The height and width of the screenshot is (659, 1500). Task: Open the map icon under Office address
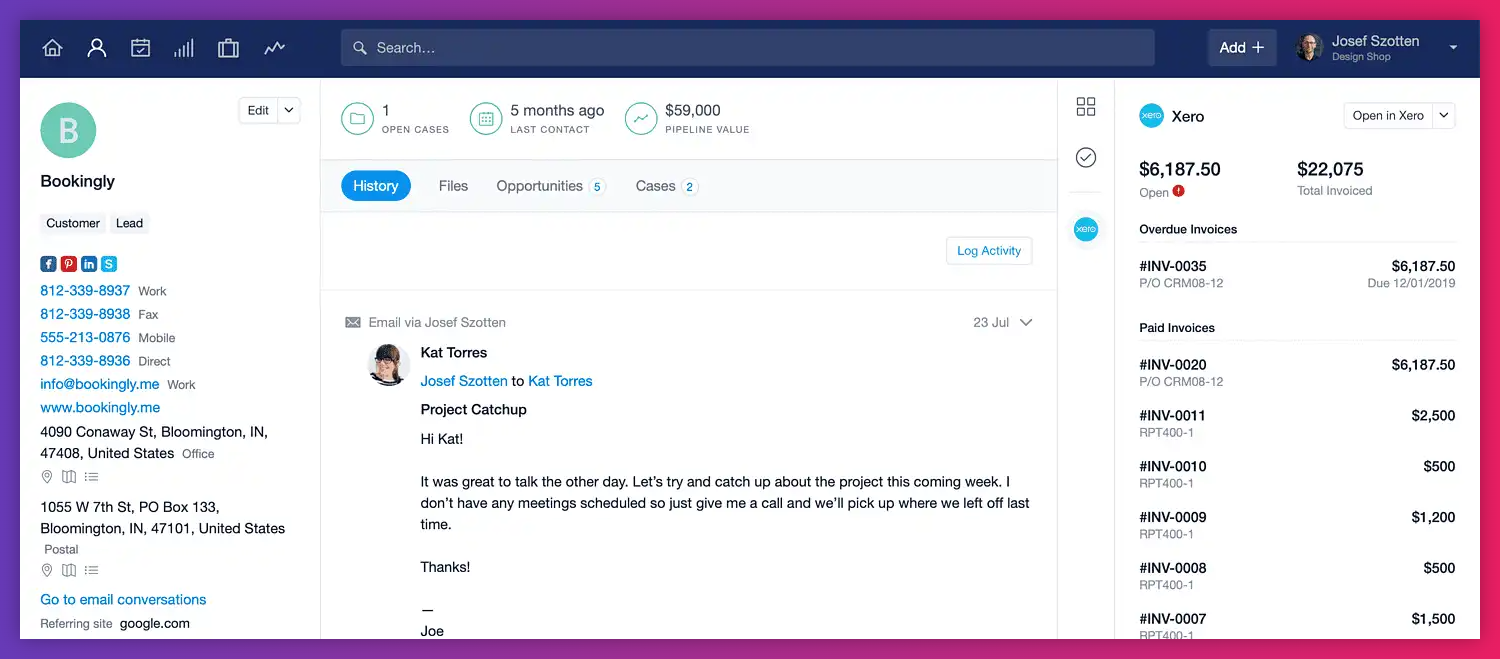[x=69, y=477]
